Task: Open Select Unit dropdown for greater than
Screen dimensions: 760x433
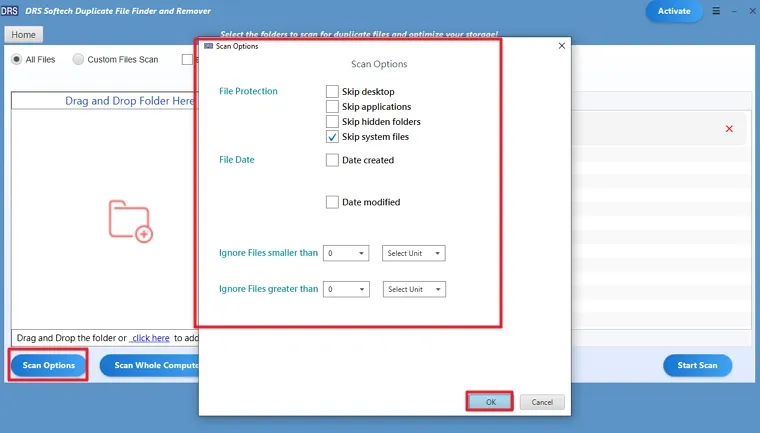Action: coord(414,289)
